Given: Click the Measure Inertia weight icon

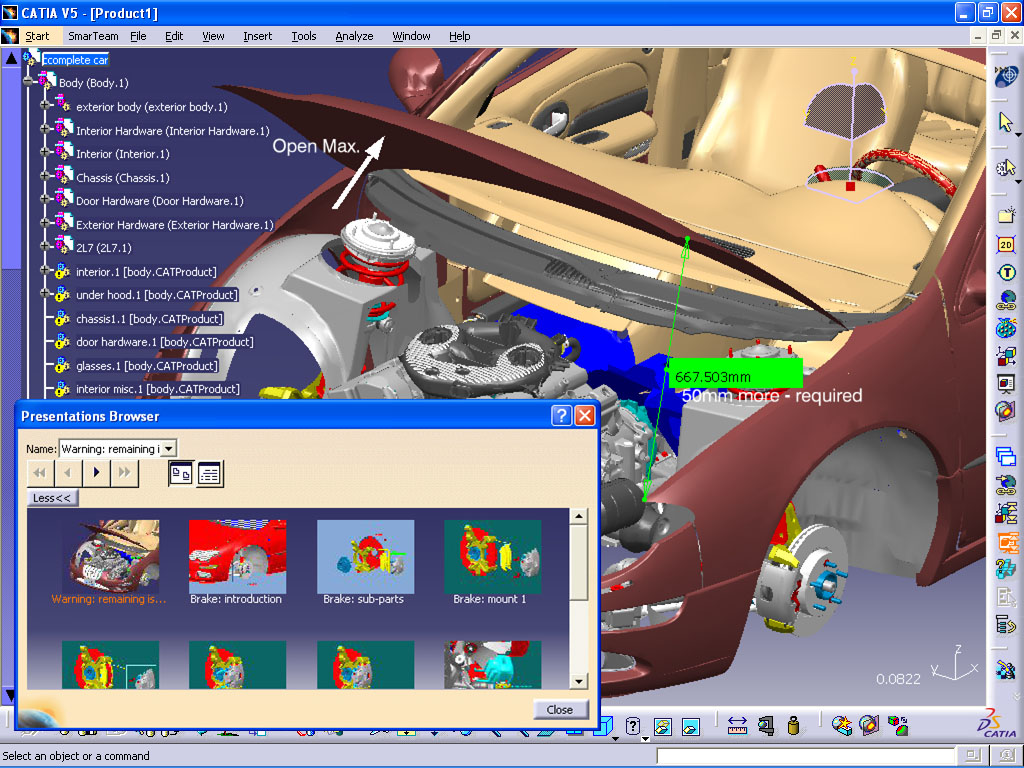Looking at the screenshot, I should tap(793, 726).
